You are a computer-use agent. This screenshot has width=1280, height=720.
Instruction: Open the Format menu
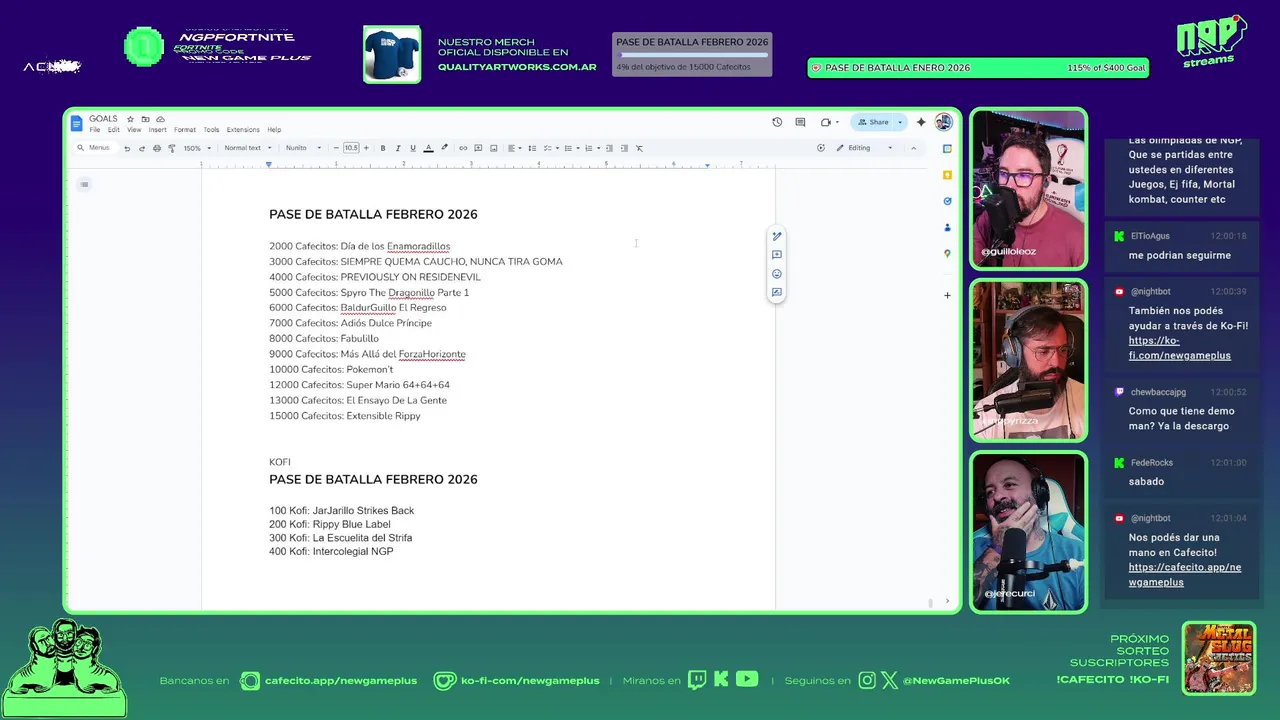185,130
